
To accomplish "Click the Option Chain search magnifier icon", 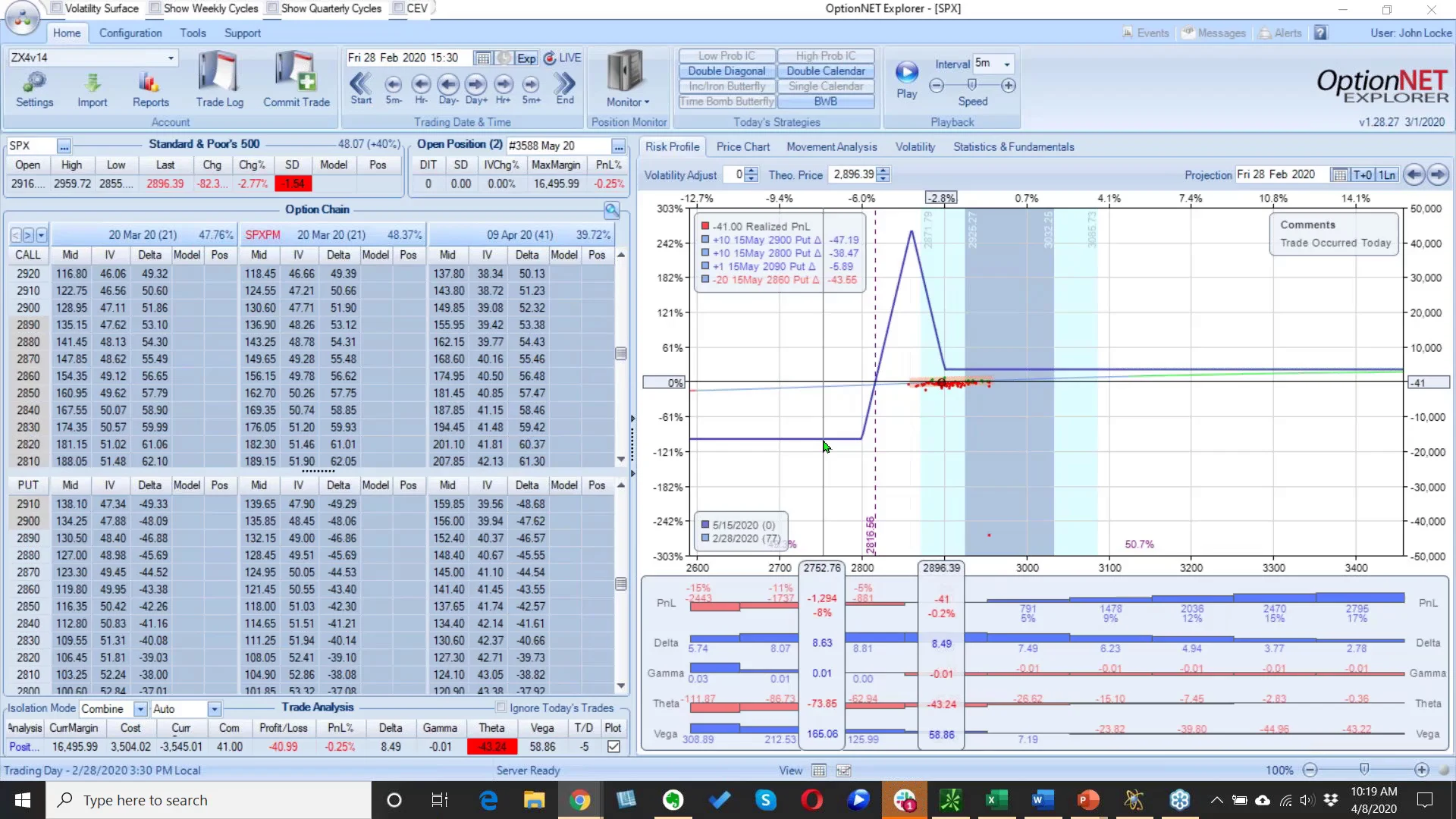I will (612, 210).
